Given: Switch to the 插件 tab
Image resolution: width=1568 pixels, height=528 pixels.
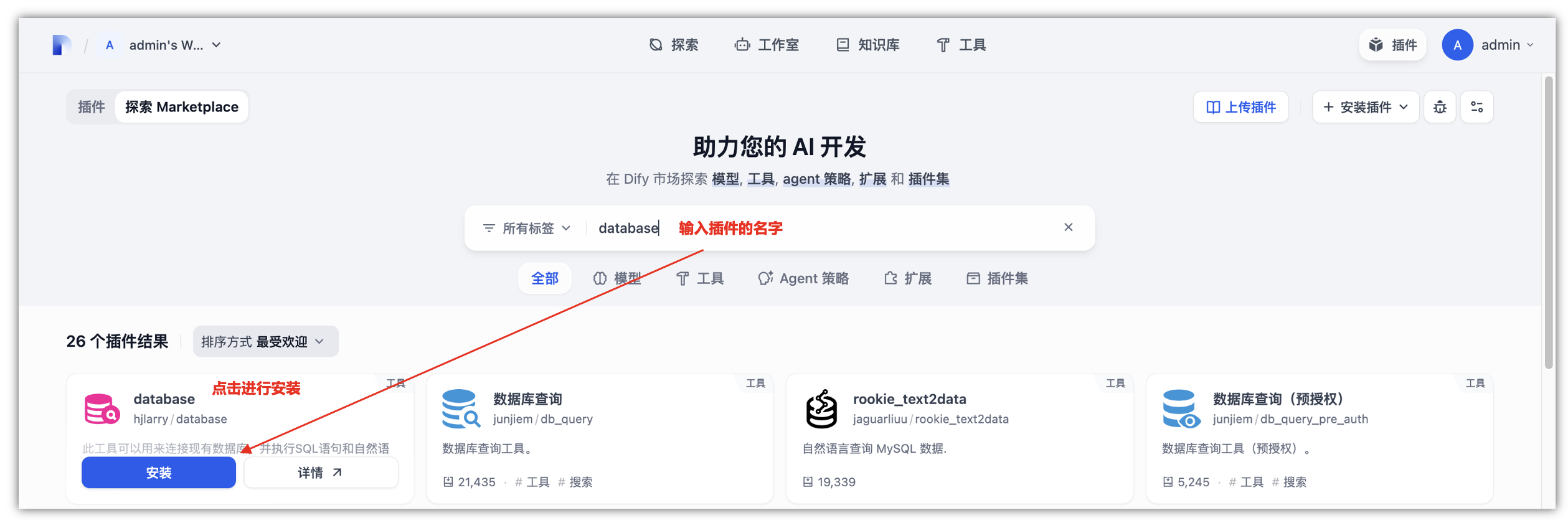Looking at the screenshot, I should (x=91, y=107).
